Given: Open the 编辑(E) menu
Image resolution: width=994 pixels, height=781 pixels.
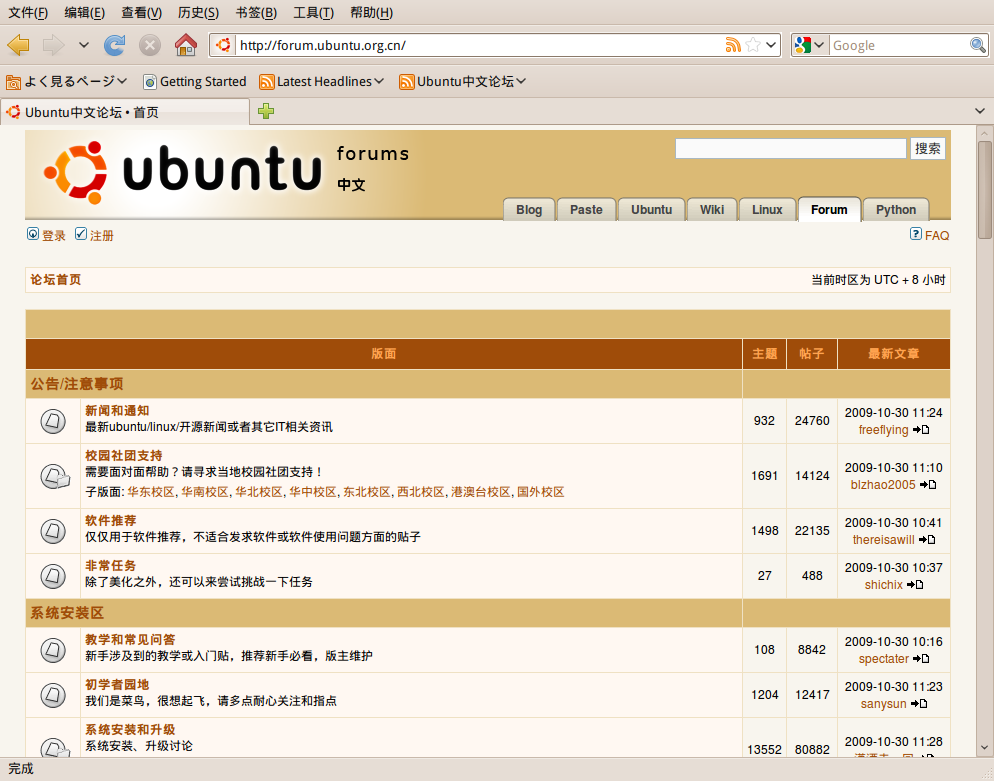Looking at the screenshot, I should tap(85, 12).
